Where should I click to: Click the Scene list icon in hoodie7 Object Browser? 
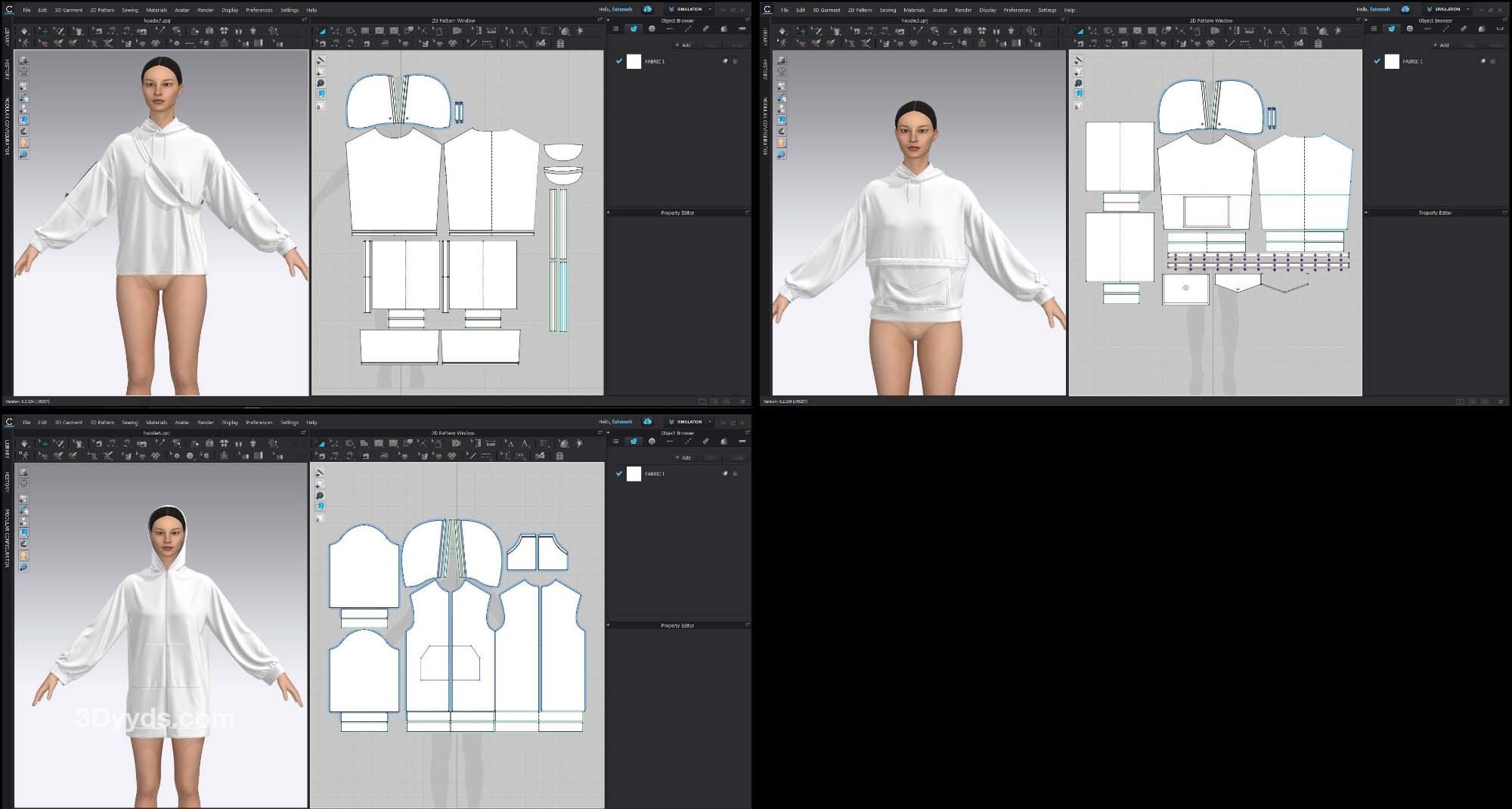tap(615, 29)
